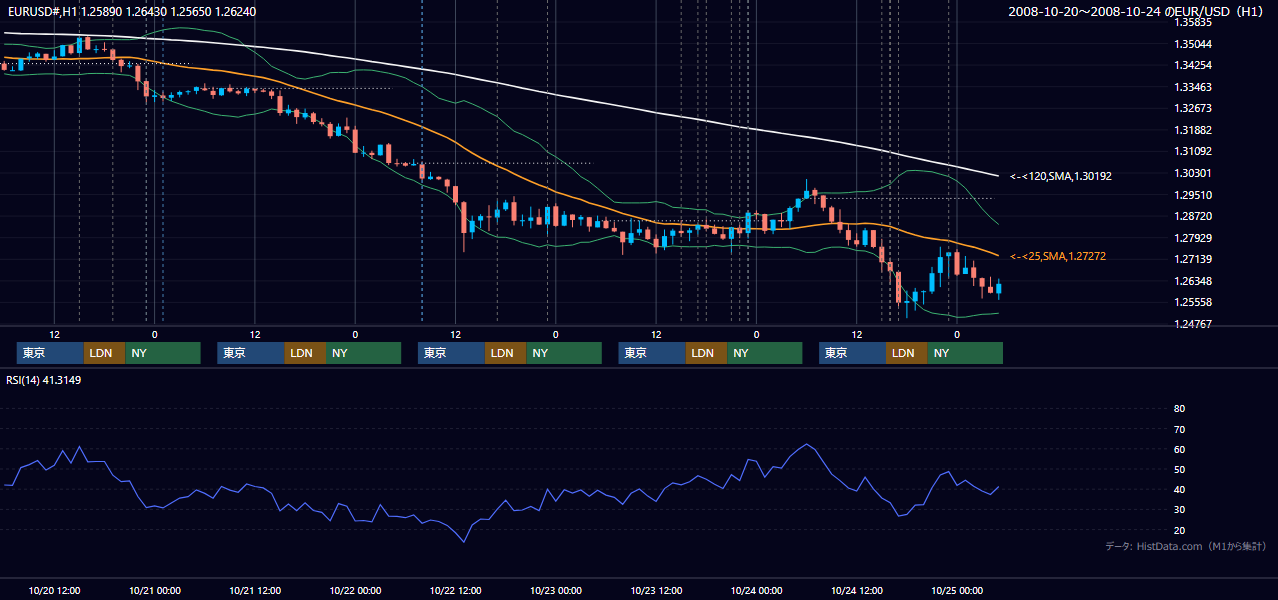Click the 1.27139 price axis label
This screenshot has width=1278, height=600.
coord(1192,259)
